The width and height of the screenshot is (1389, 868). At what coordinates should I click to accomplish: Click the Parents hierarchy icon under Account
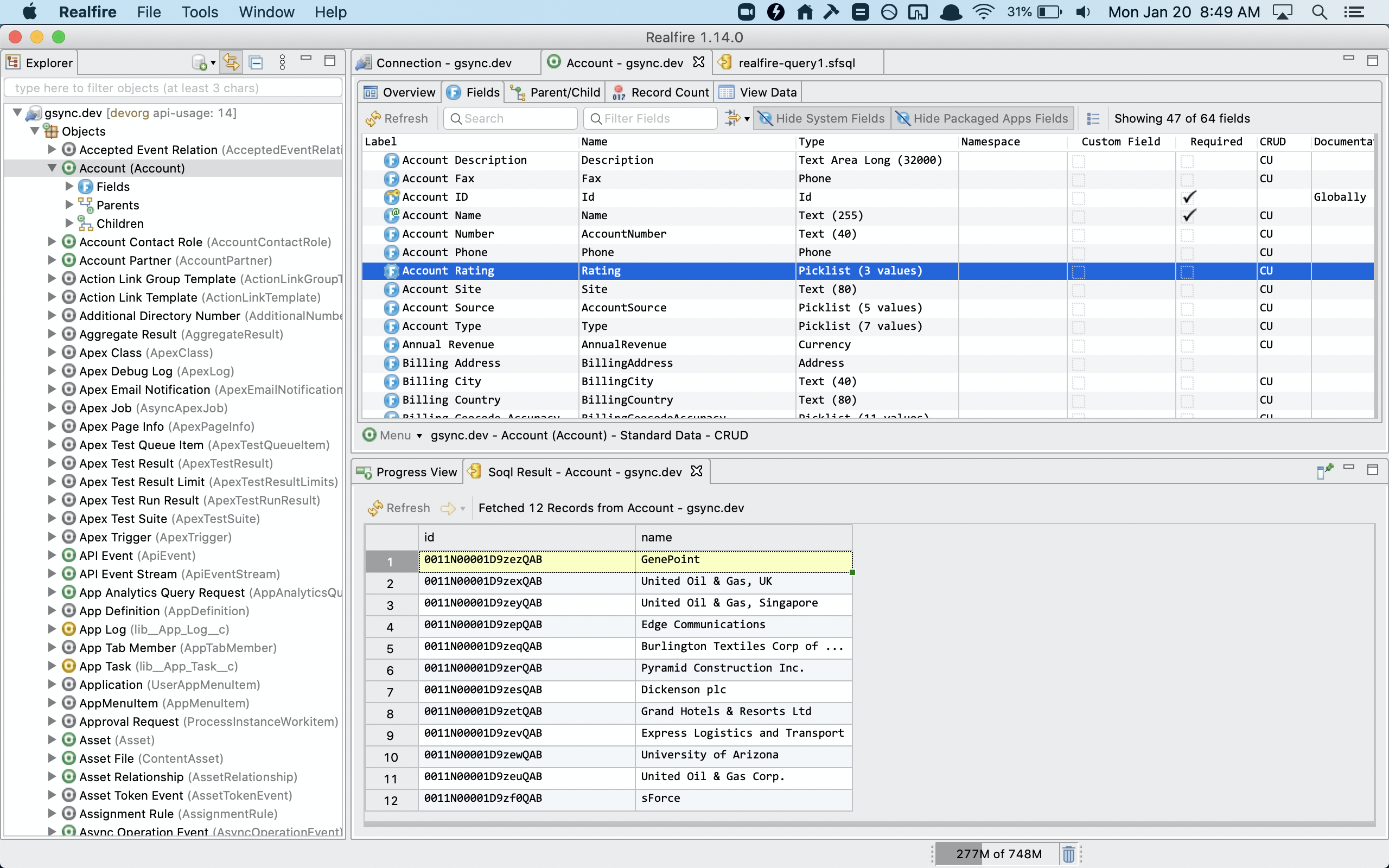coord(86,205)
